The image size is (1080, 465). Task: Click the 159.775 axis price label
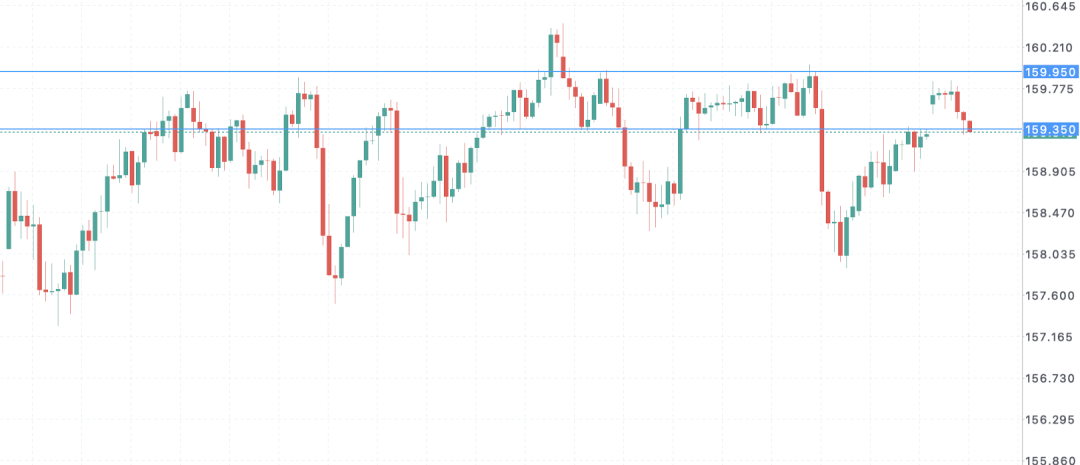click(x=1050, y=89)
